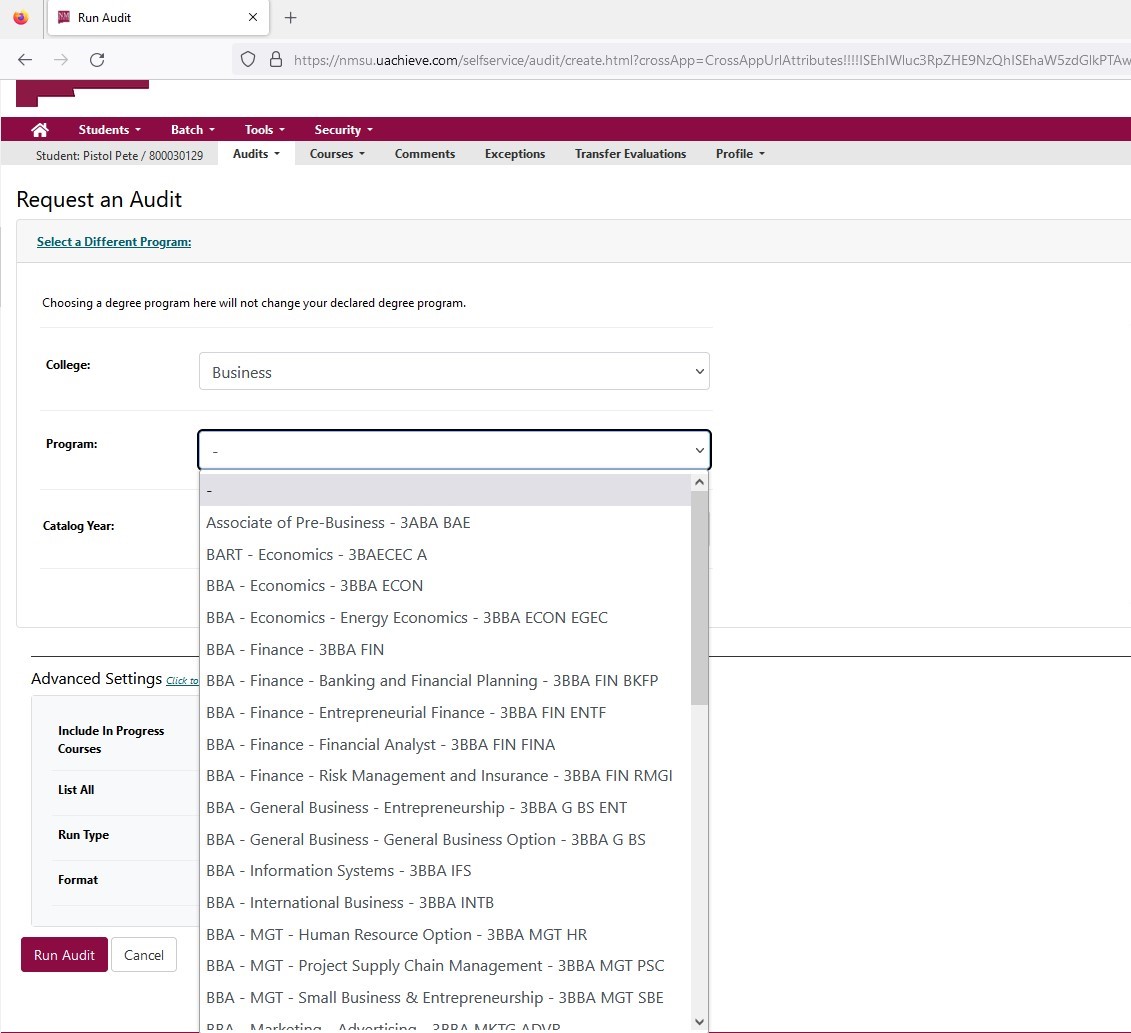Click the Run Audit button
This screenshot has height=1033, width=1131.
click(x=64, y=955)
